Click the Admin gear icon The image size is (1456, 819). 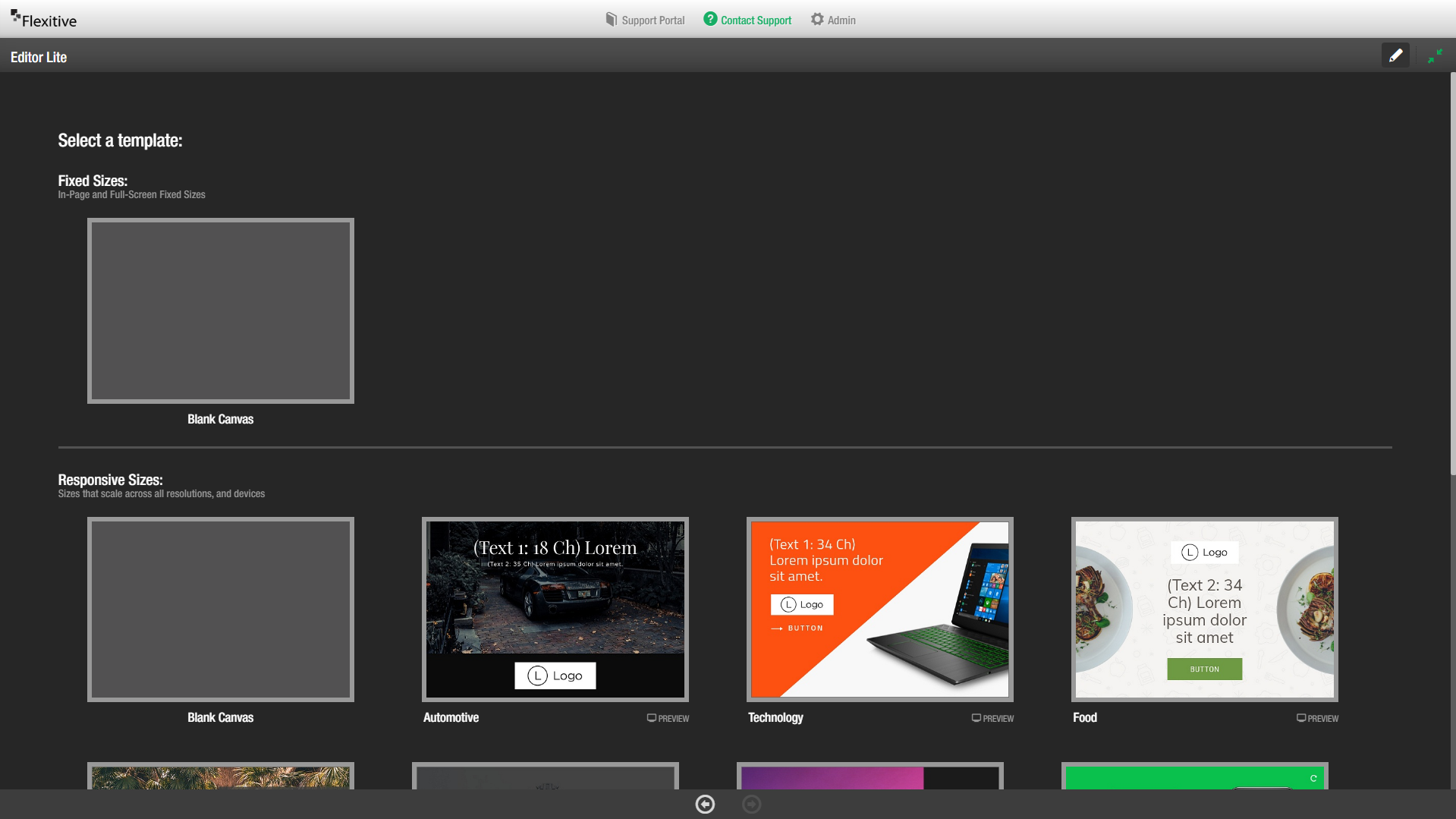[x=817, y=20]
